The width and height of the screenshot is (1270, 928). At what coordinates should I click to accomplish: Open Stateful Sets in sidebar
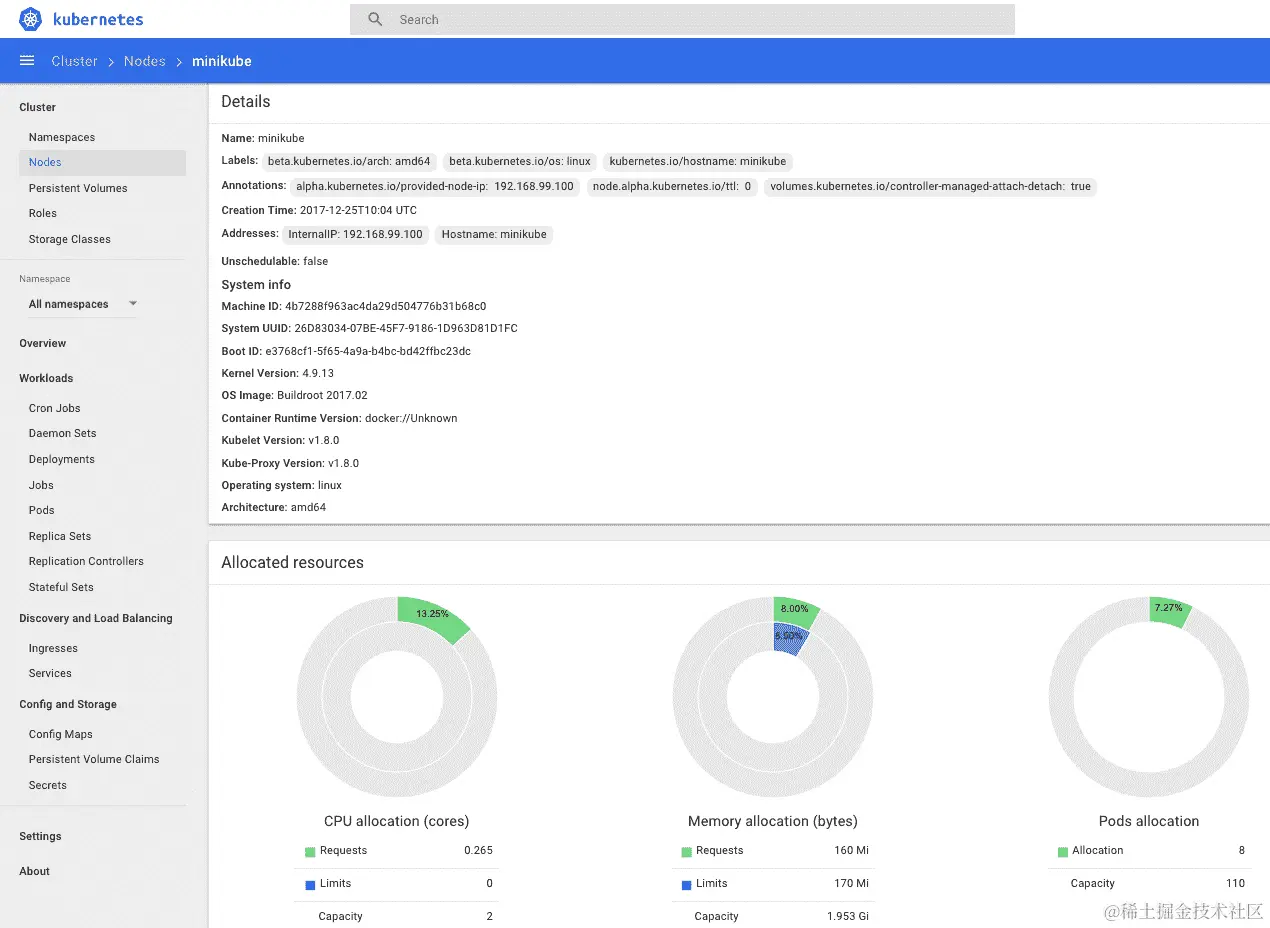61,587
